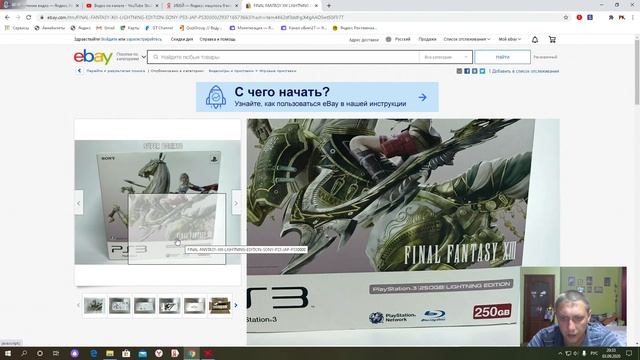Select the first thumbnail in the image strip
Screen dimensions: 640x360
coord(94,305)
